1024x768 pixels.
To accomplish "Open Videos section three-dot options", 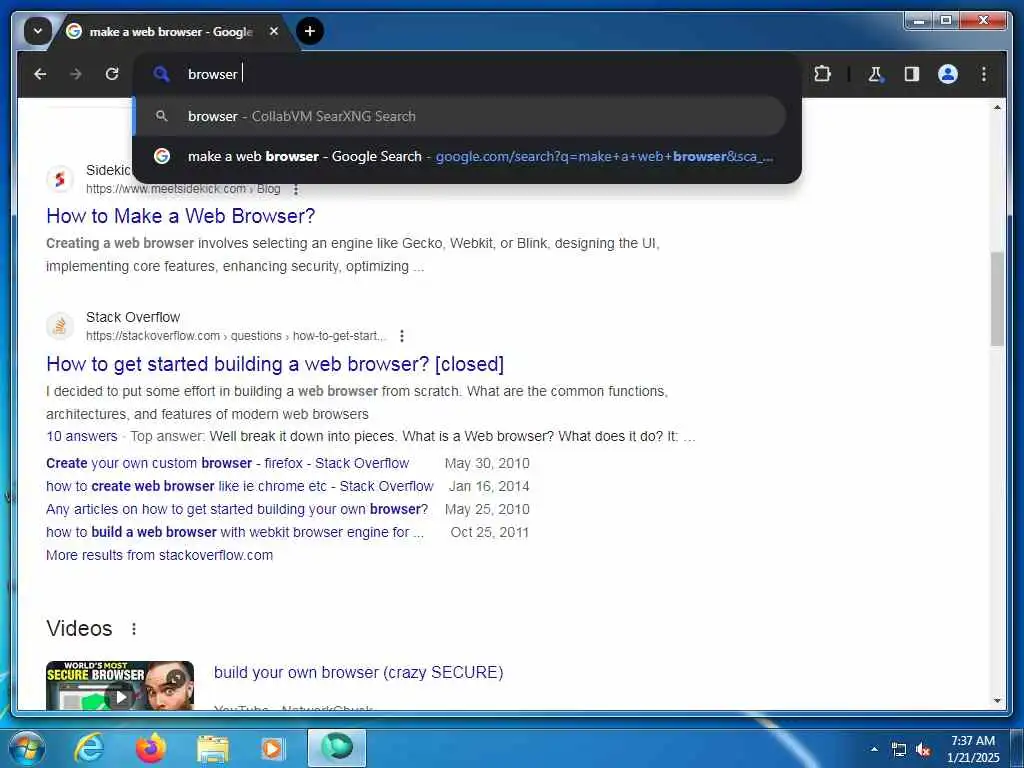I will coord(134,628).
